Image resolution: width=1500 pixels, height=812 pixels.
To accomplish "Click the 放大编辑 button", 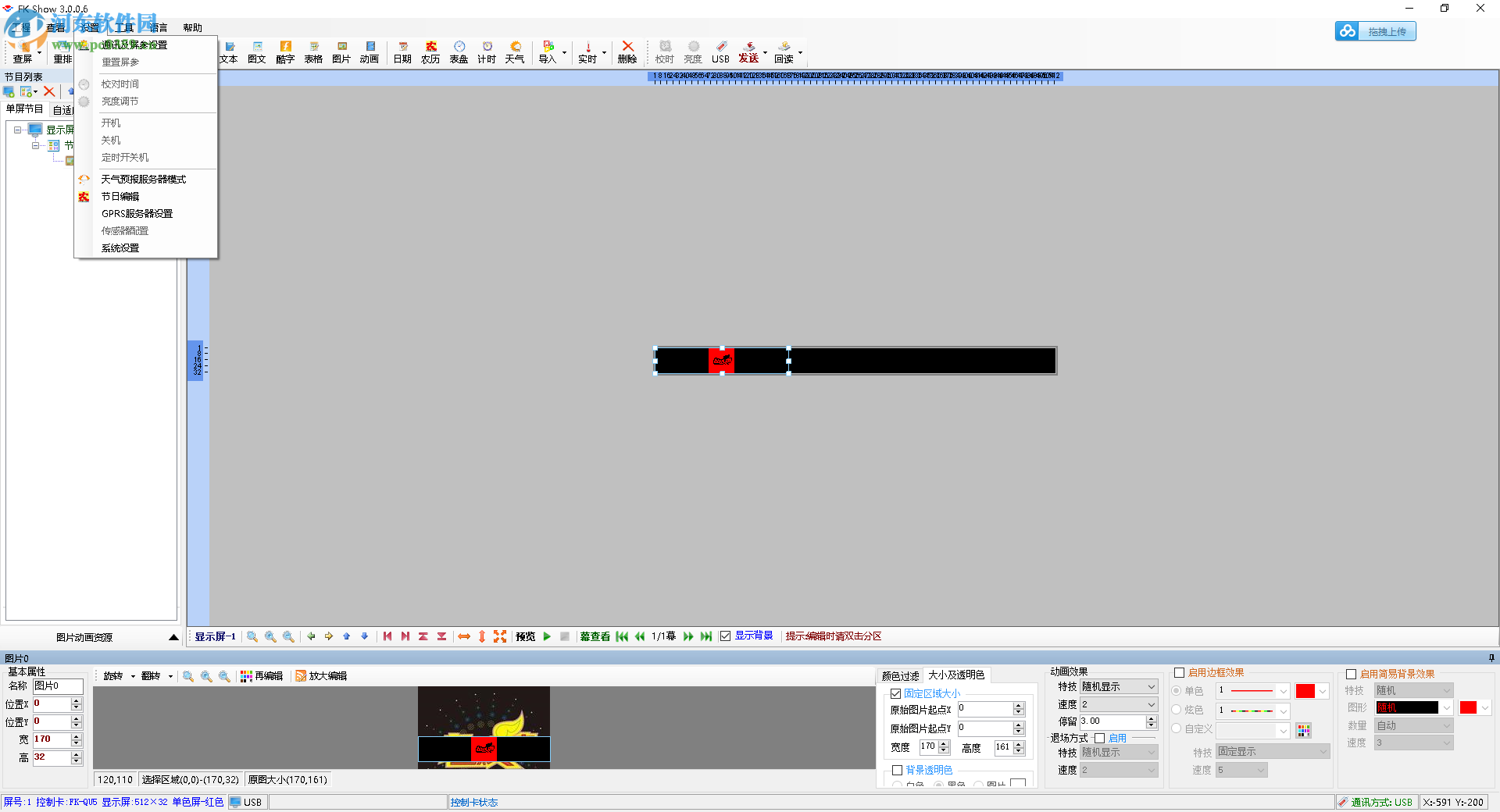I will [x=321, y=676].
